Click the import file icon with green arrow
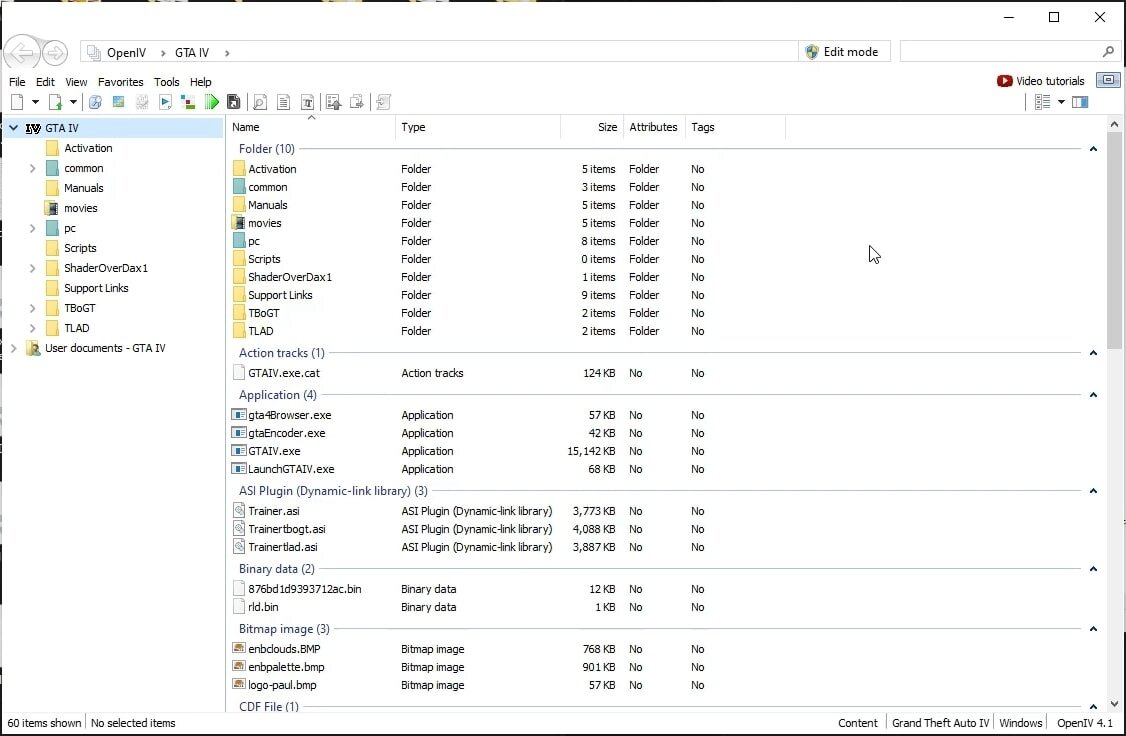 point(55,102)
